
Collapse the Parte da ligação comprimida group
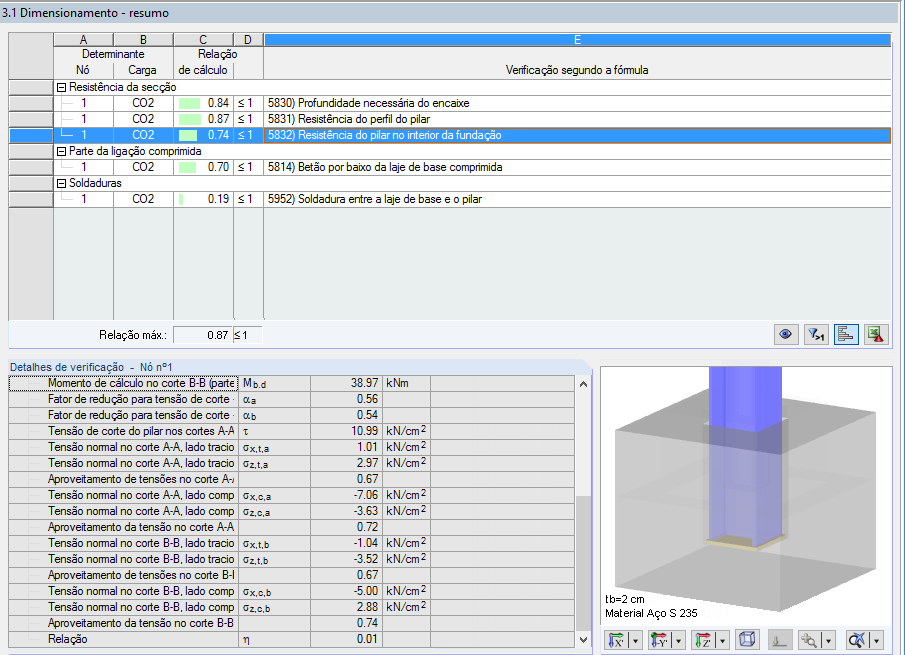61,151
